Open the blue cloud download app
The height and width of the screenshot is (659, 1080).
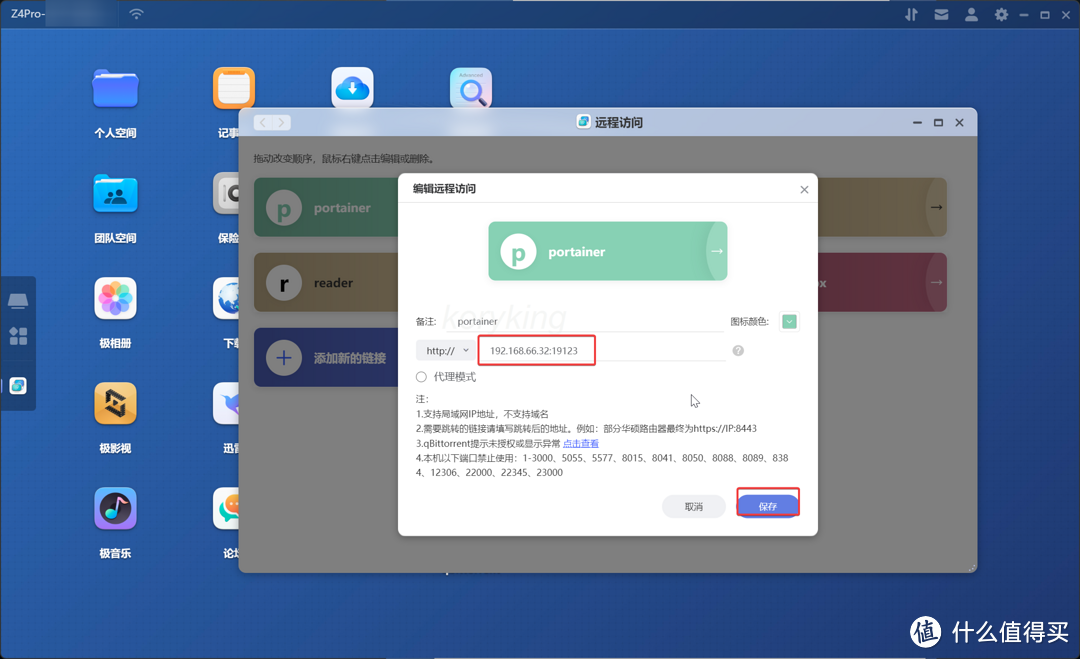point(352,87)
